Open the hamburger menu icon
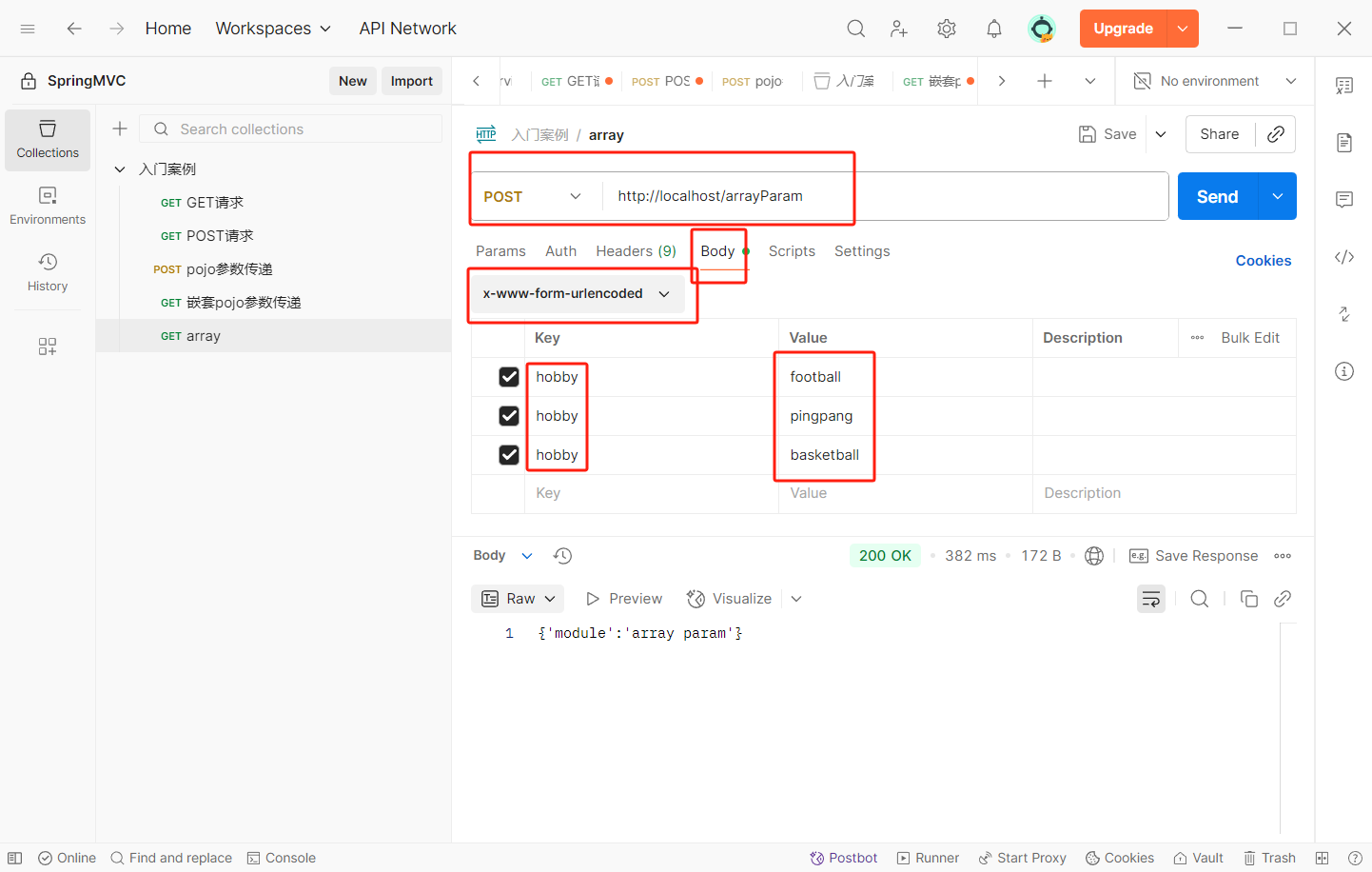This screenshot has height=872, width=1372. pyautogui.click(x=28, y=29)
